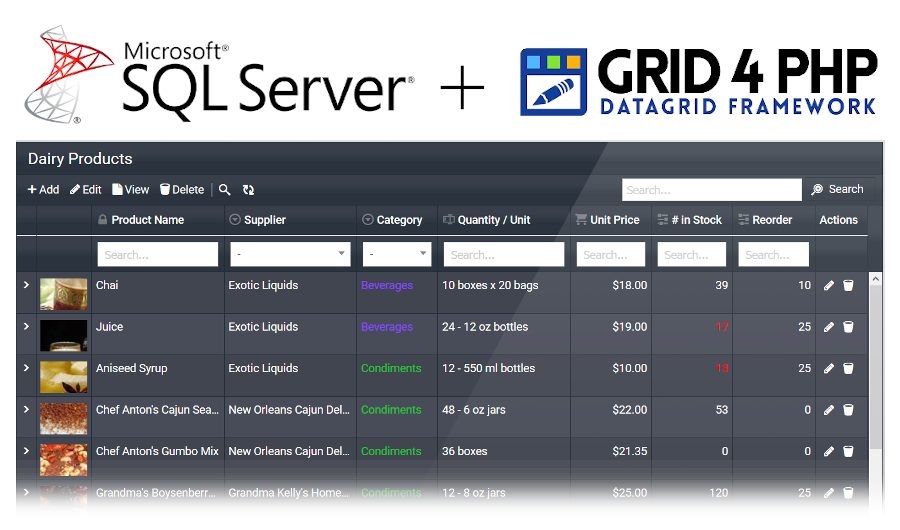The height and width of the screenshot is (530, 900).
Task: Click the Delete toolbar button
Action: 182,190
